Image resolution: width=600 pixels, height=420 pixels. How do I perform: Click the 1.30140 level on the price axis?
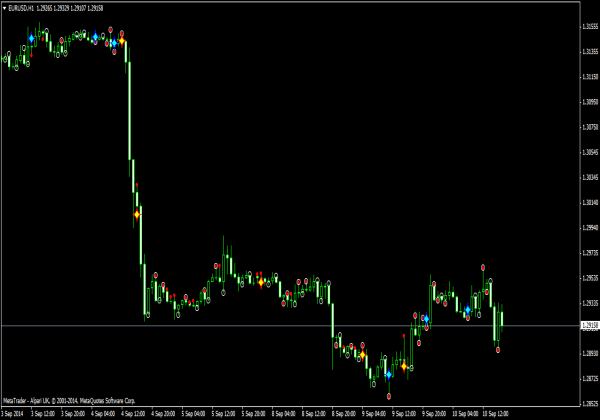point(589,201)
